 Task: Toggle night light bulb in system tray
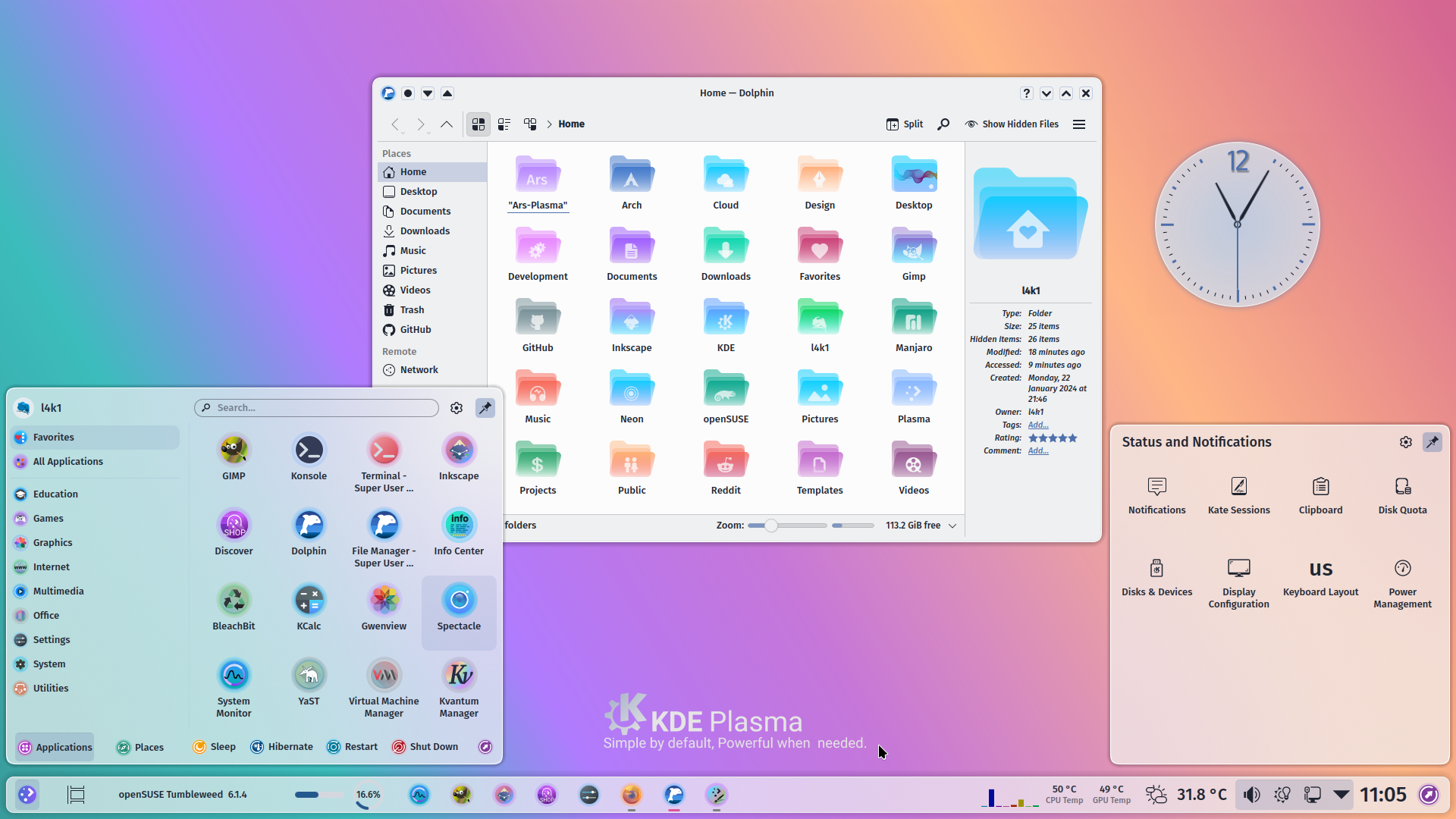tap(1282, 795)
